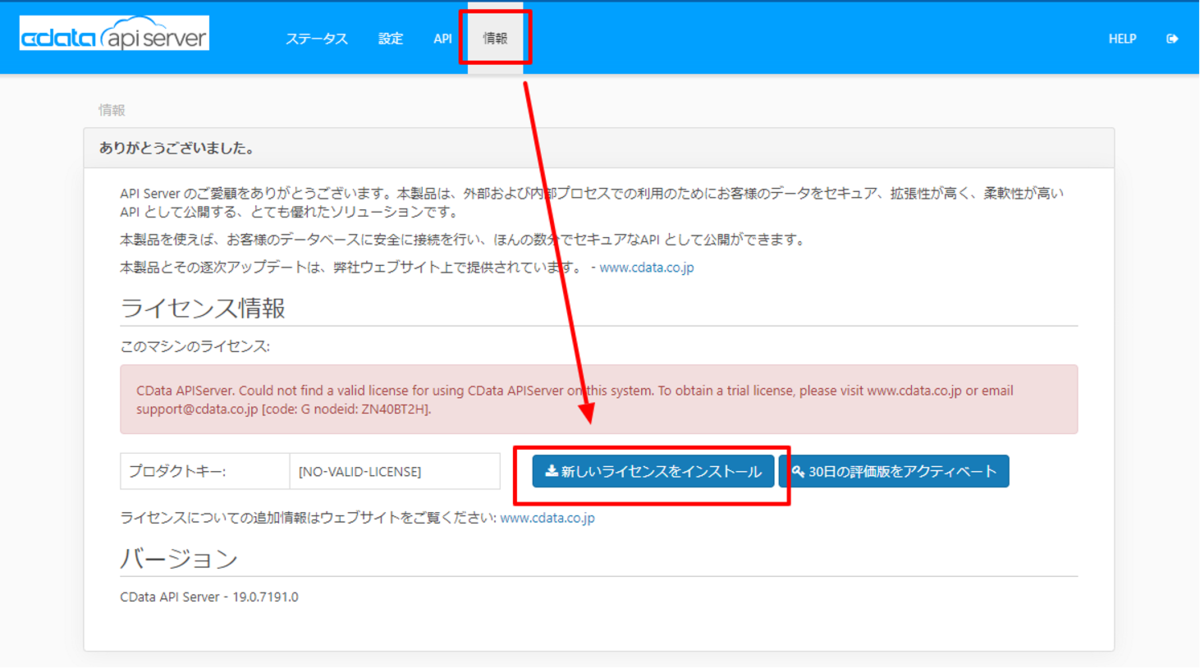Open the HELP link in header
This screenshot has height=668, width=1200.
click(x=1122, y=39)
